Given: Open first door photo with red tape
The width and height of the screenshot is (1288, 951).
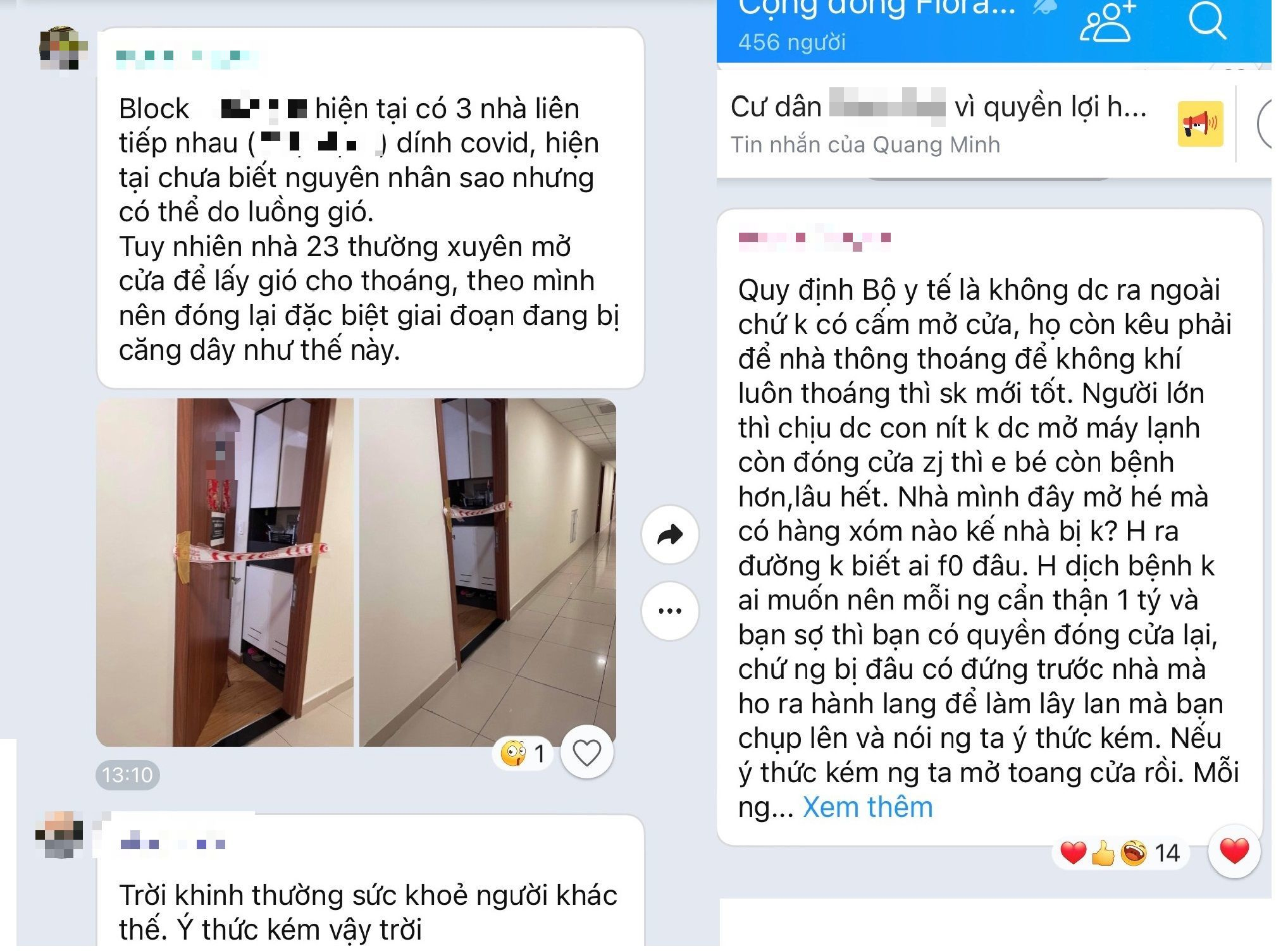Looking at the screenshot, I should [x=225, y=572].
